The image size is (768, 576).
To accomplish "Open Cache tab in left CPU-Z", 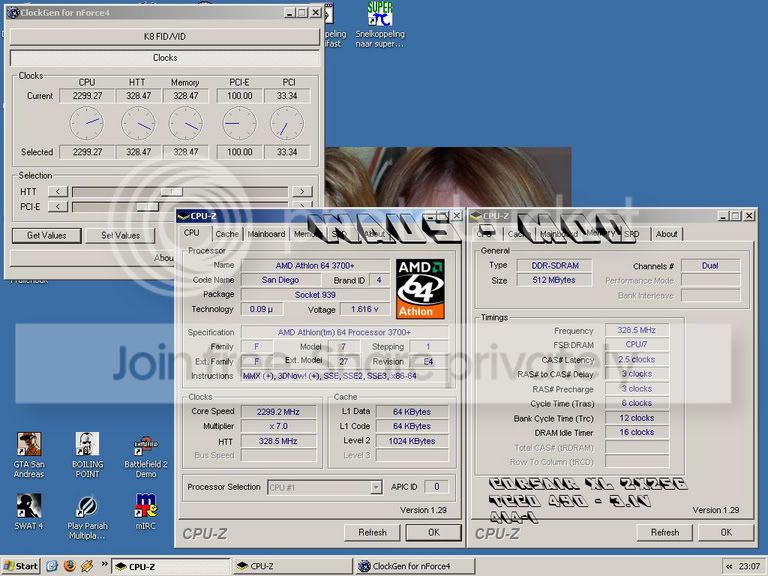I will (x=227, y=234).
